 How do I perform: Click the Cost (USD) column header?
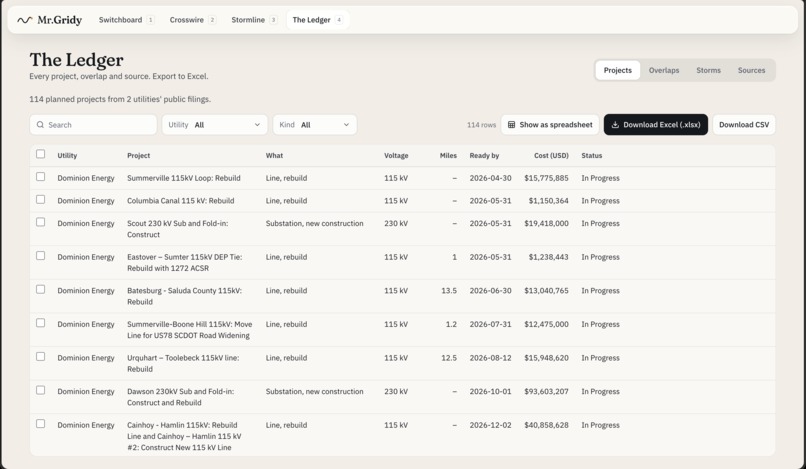(551, 155)
